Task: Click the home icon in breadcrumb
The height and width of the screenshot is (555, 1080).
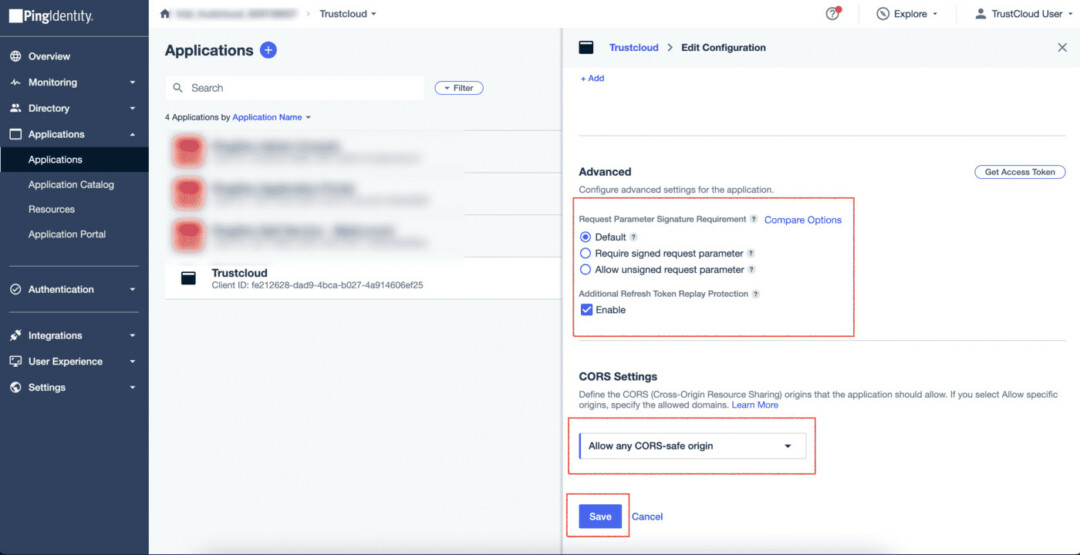Action: [165, 14]
